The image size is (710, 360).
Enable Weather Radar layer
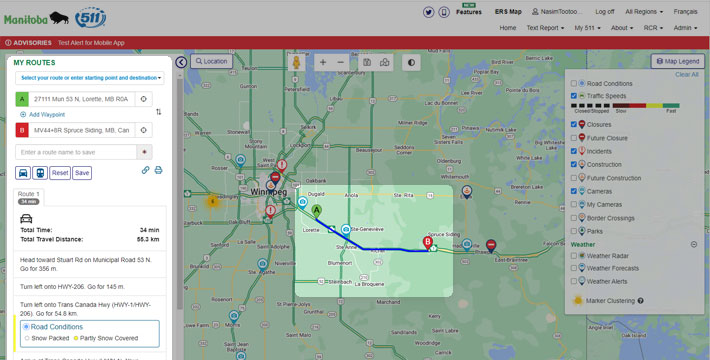[574, 256]
